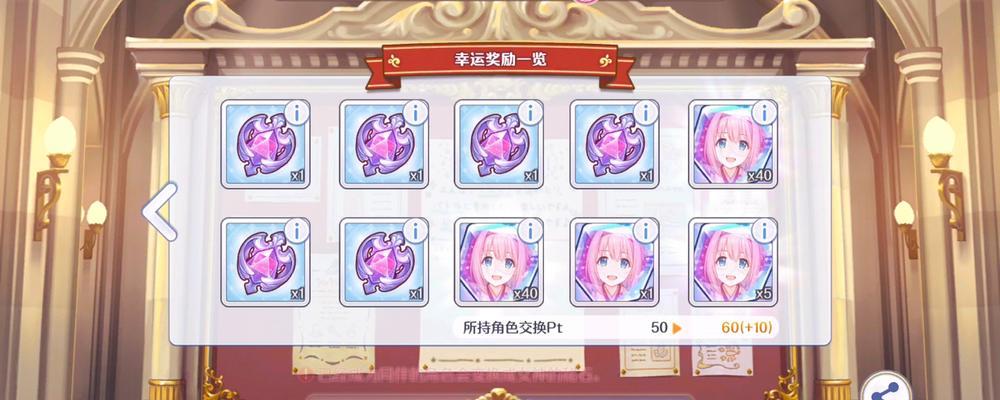The image size is (1000, 400).
Task: Select bottom-row x40 pink-haired character reward
Action: [x=499, y=262]
